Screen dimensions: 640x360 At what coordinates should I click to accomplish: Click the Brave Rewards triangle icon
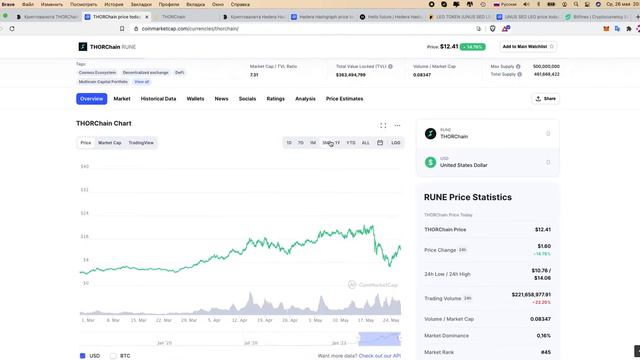[x=506, y=29]
